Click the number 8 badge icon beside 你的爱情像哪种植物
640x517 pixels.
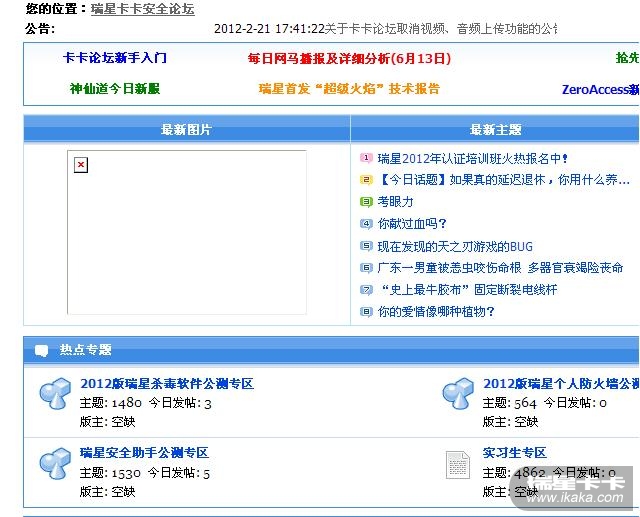(x=366, y=312)
